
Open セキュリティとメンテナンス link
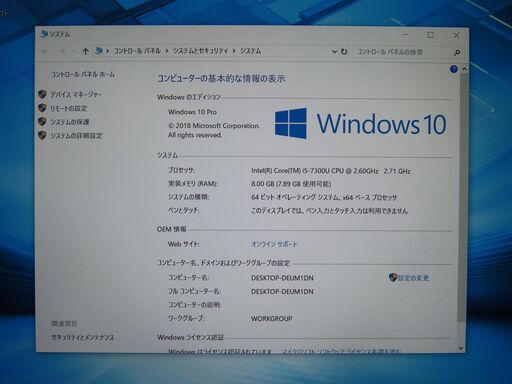click(x=83, y=338)
